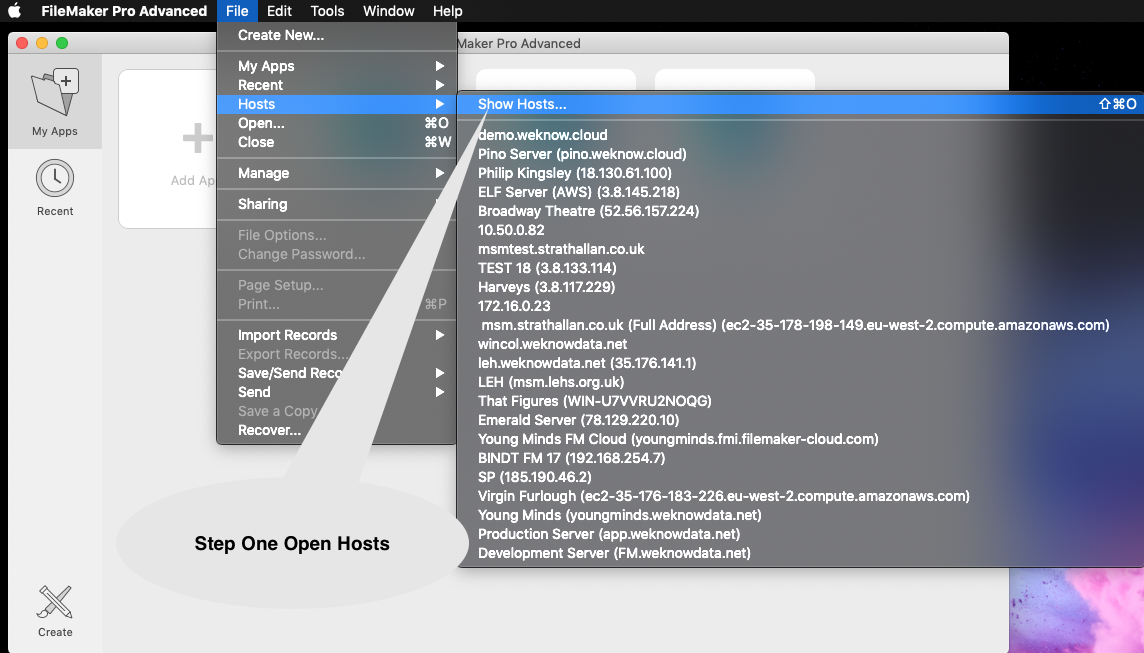Expand the Manage submenu

337,173
